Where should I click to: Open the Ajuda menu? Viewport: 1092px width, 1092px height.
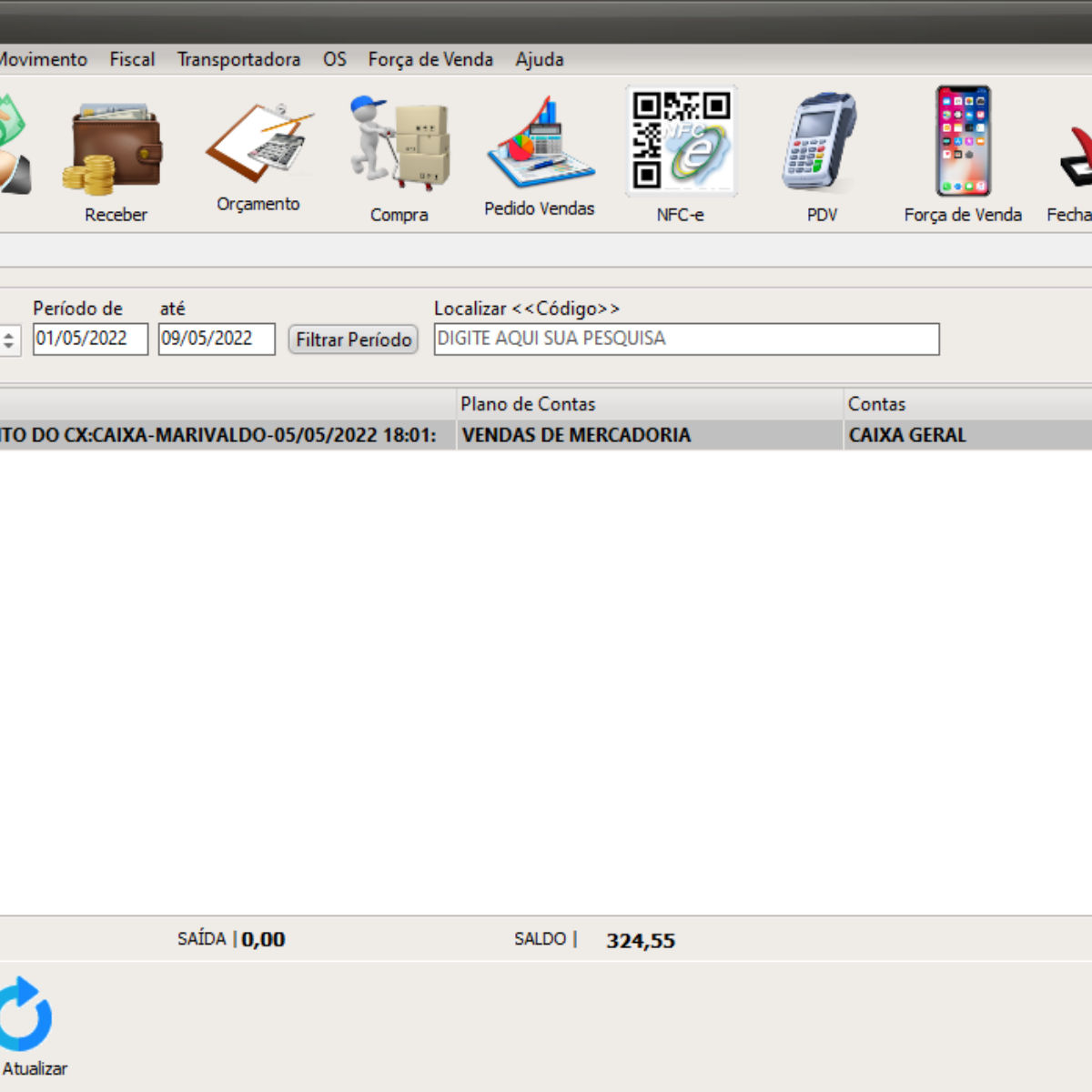point(540,59)
